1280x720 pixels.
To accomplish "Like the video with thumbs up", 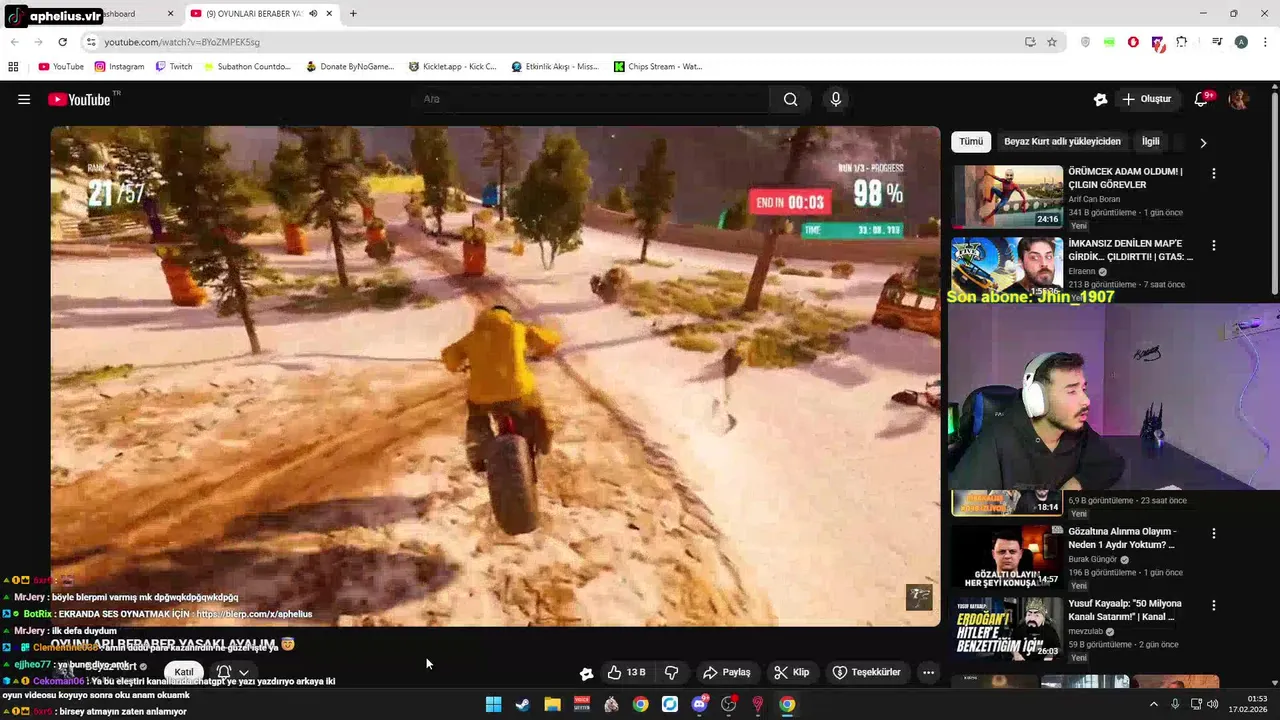I will [627, 672].
